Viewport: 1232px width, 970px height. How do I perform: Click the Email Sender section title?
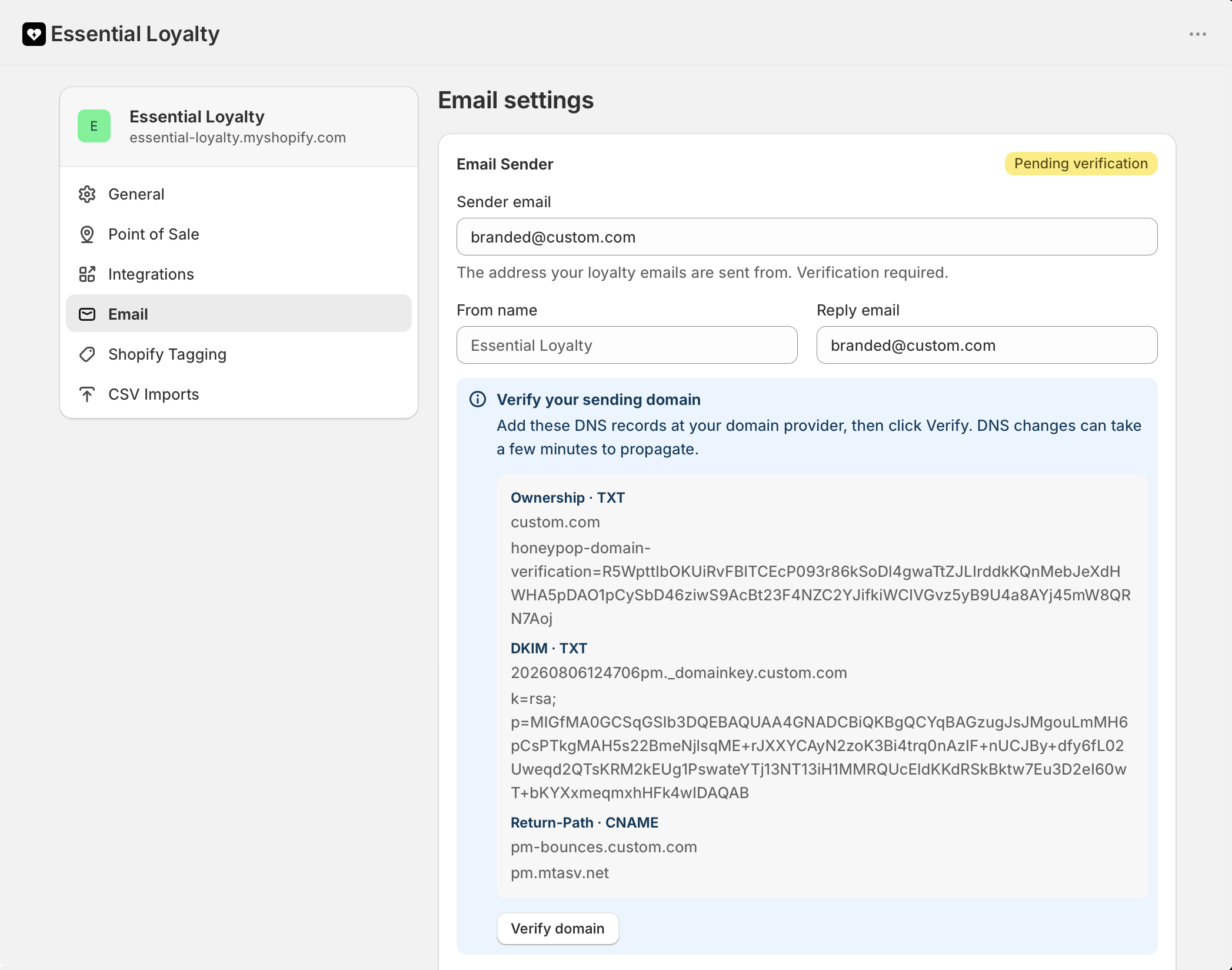(x=505, y=164)
